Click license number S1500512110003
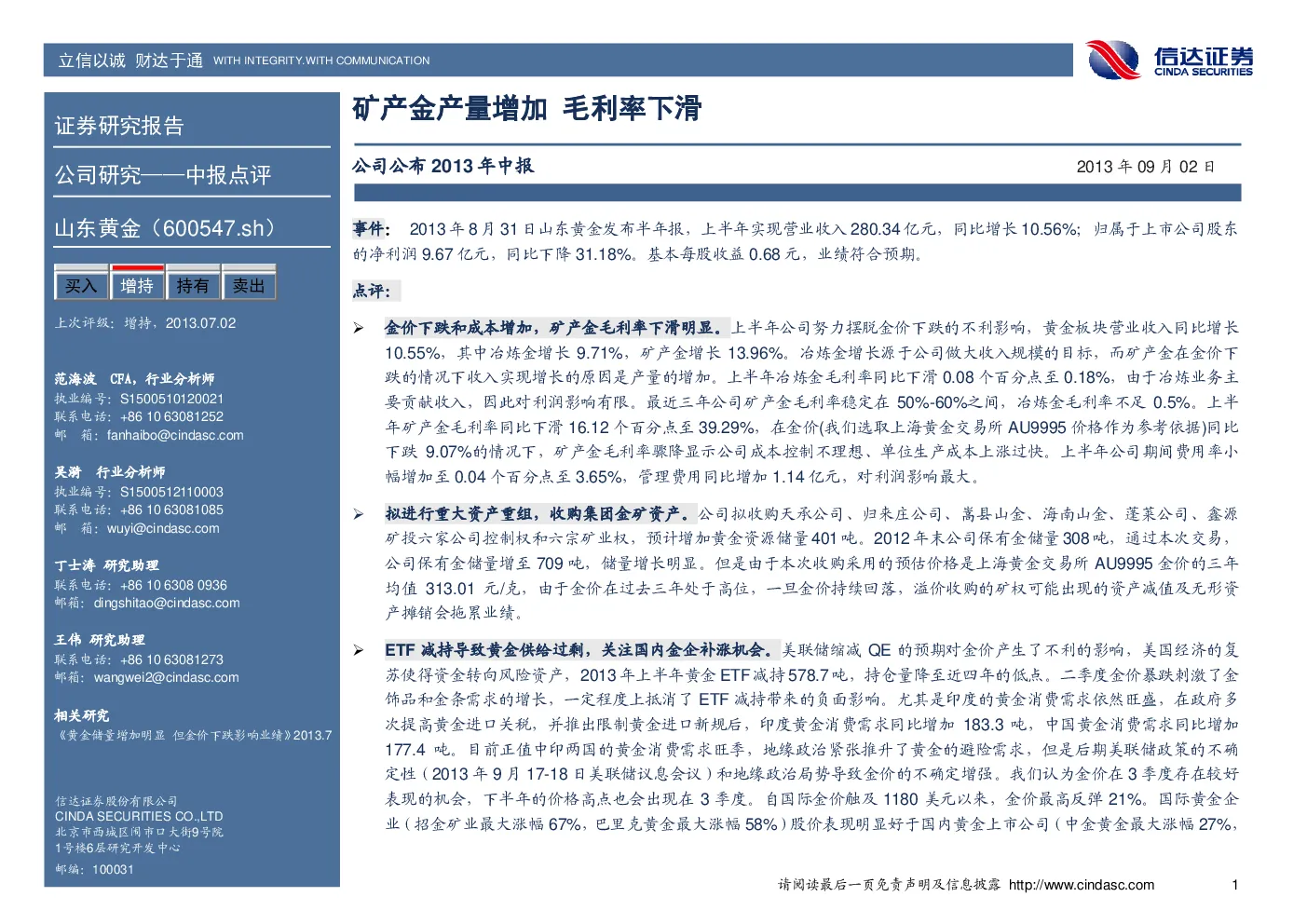 point(172,492)
